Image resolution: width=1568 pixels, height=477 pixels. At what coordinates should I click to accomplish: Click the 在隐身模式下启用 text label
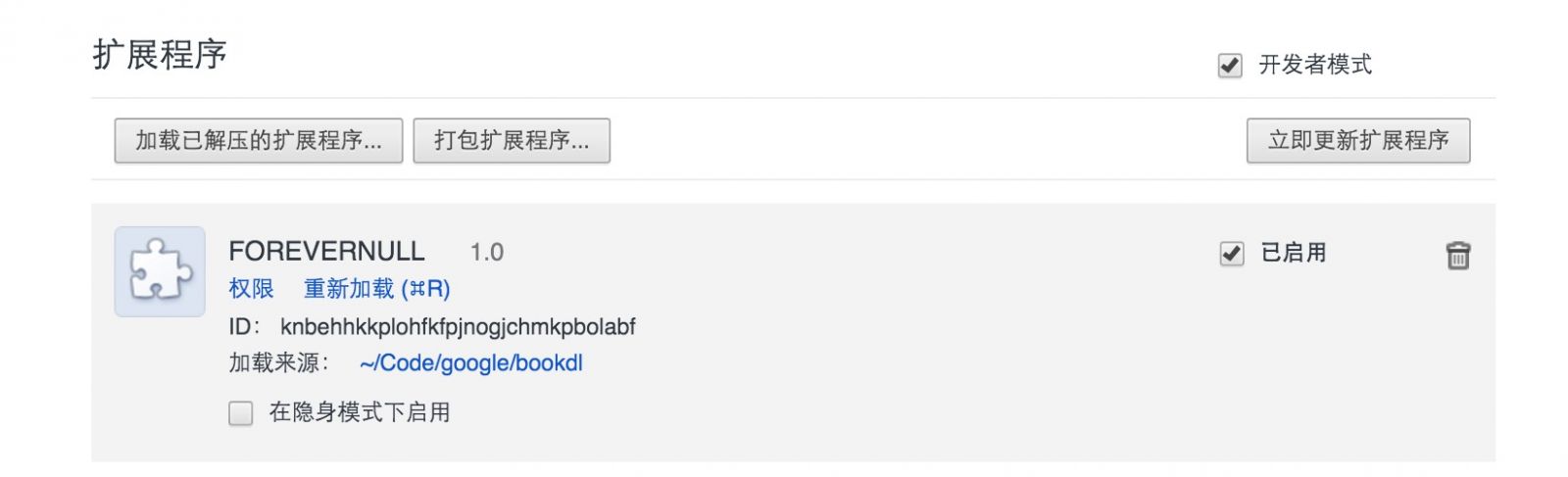coord(360,412)
